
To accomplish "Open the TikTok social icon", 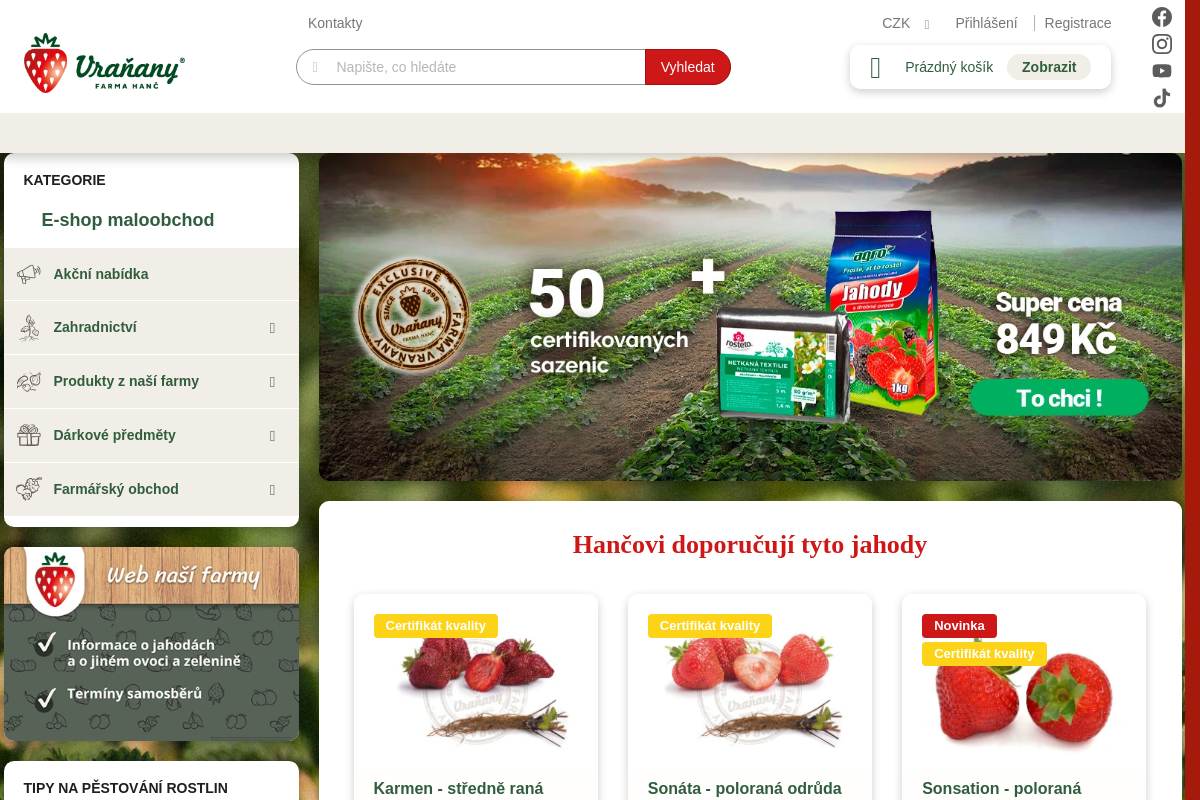I will (1161, 98).
